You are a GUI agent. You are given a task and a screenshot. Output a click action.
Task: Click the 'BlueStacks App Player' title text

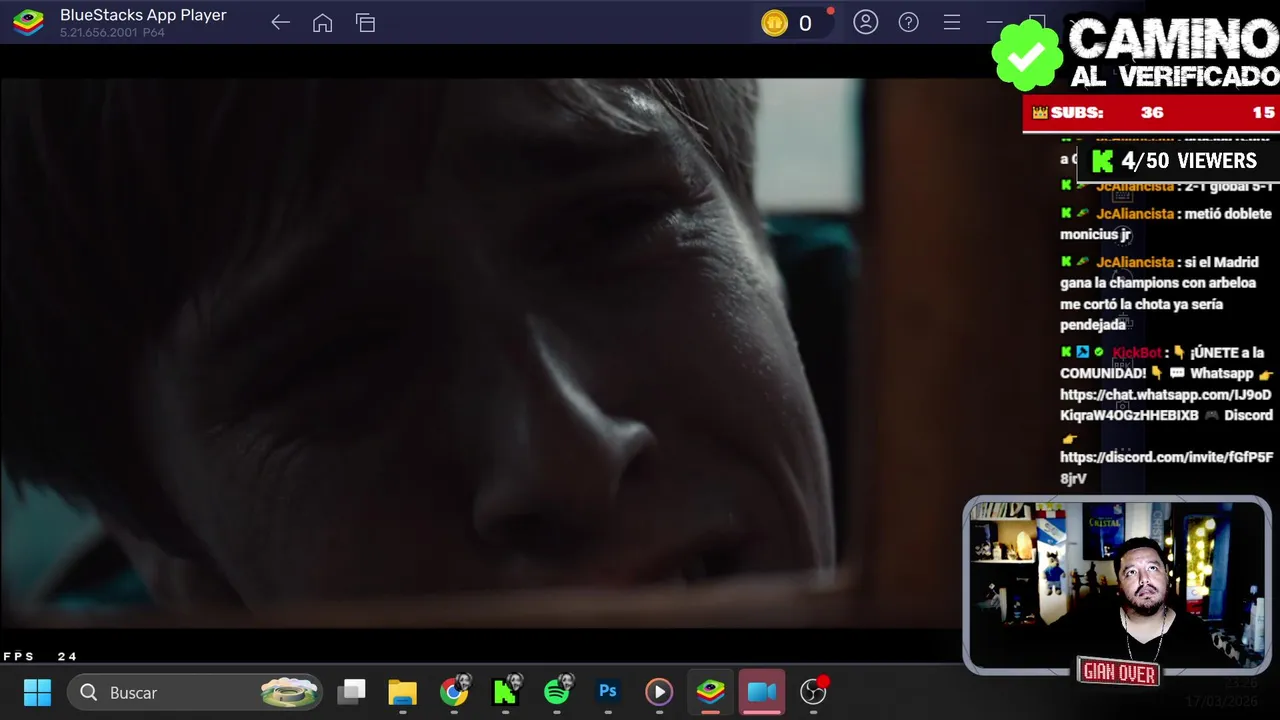[143, 15]
